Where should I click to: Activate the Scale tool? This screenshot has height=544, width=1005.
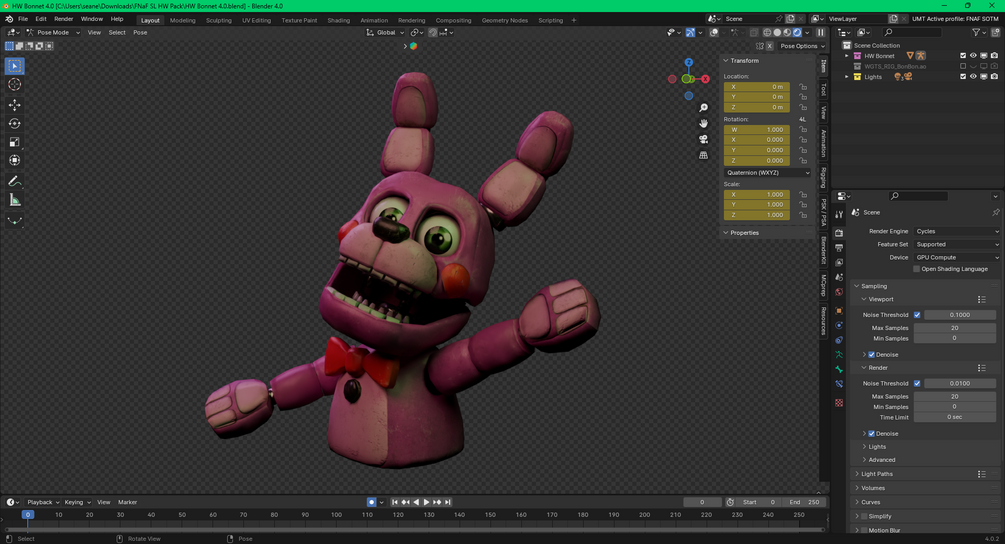pyautogui.click(x=14, y=142)
